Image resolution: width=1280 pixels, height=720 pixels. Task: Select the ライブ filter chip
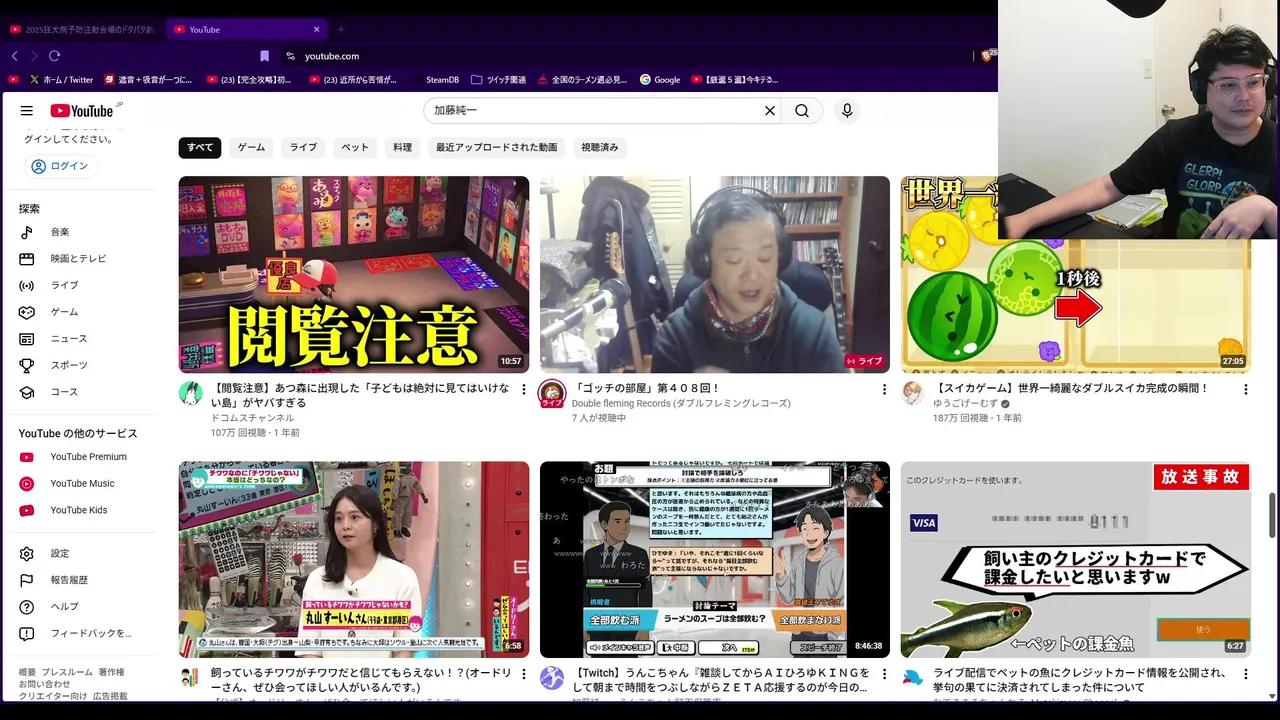[x=303, y=147]
